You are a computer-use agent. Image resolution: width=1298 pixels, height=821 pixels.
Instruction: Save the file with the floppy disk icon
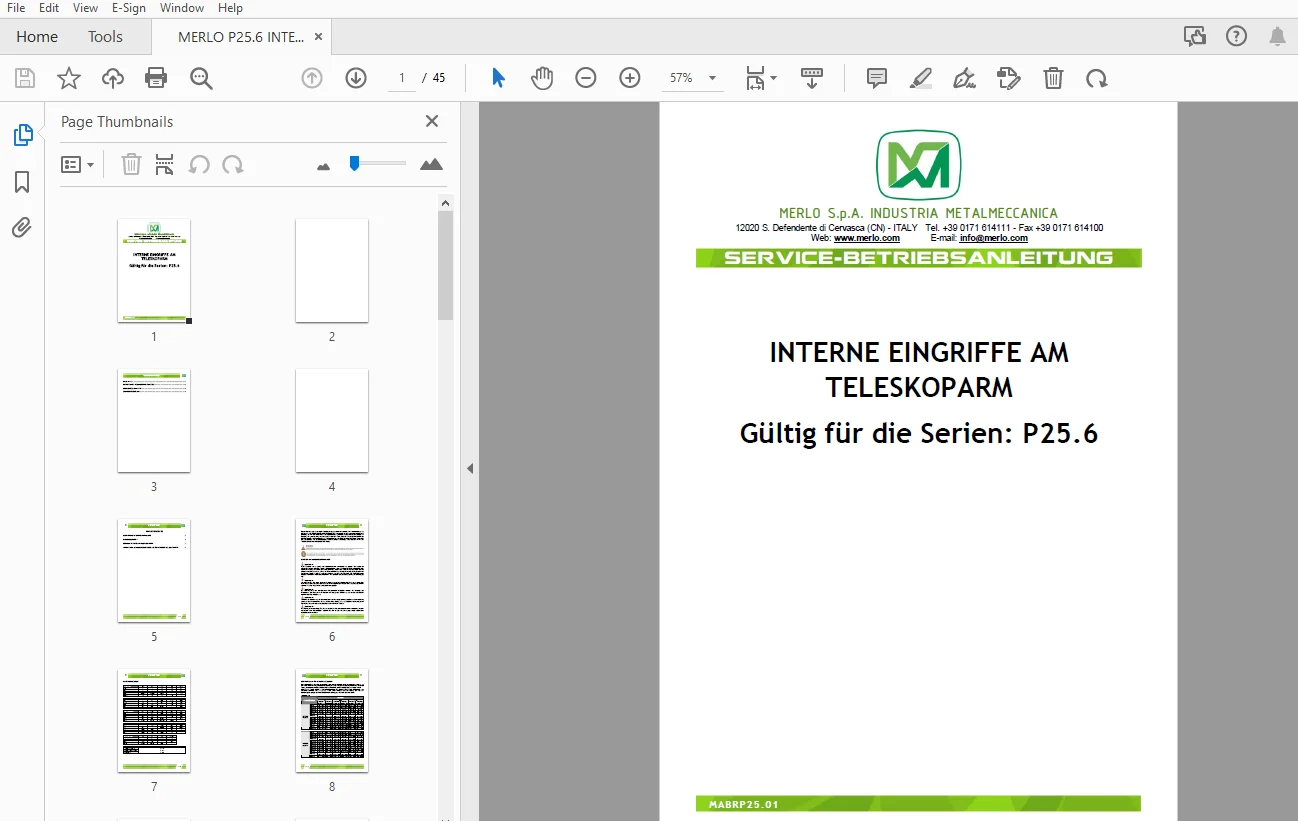pyautogui.click(x=25, y=78)
